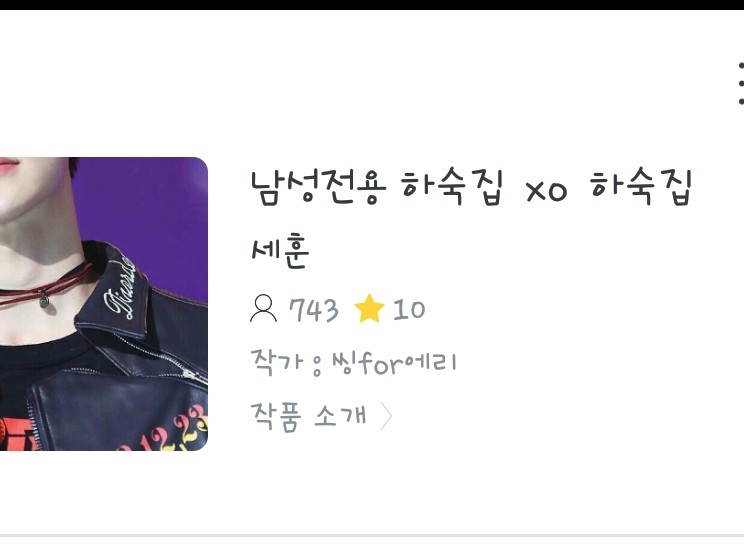Open the story cover thumbnail image

[104, 304]
